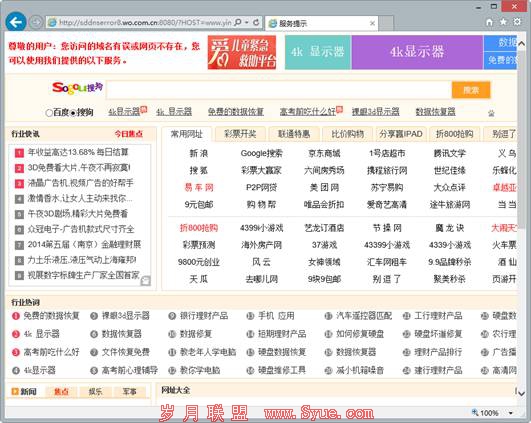Select the 军事 news tab
Image resolution: width=531 pixels, height=423 pixels.
tap(129, 392)
